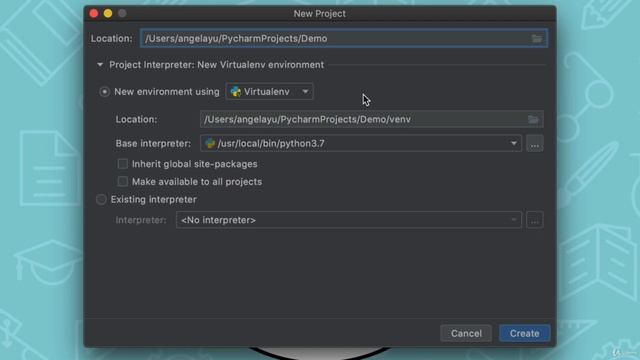Click the venv Location path field
Screen dimensions: 640x360
click(x=371, y=119)
